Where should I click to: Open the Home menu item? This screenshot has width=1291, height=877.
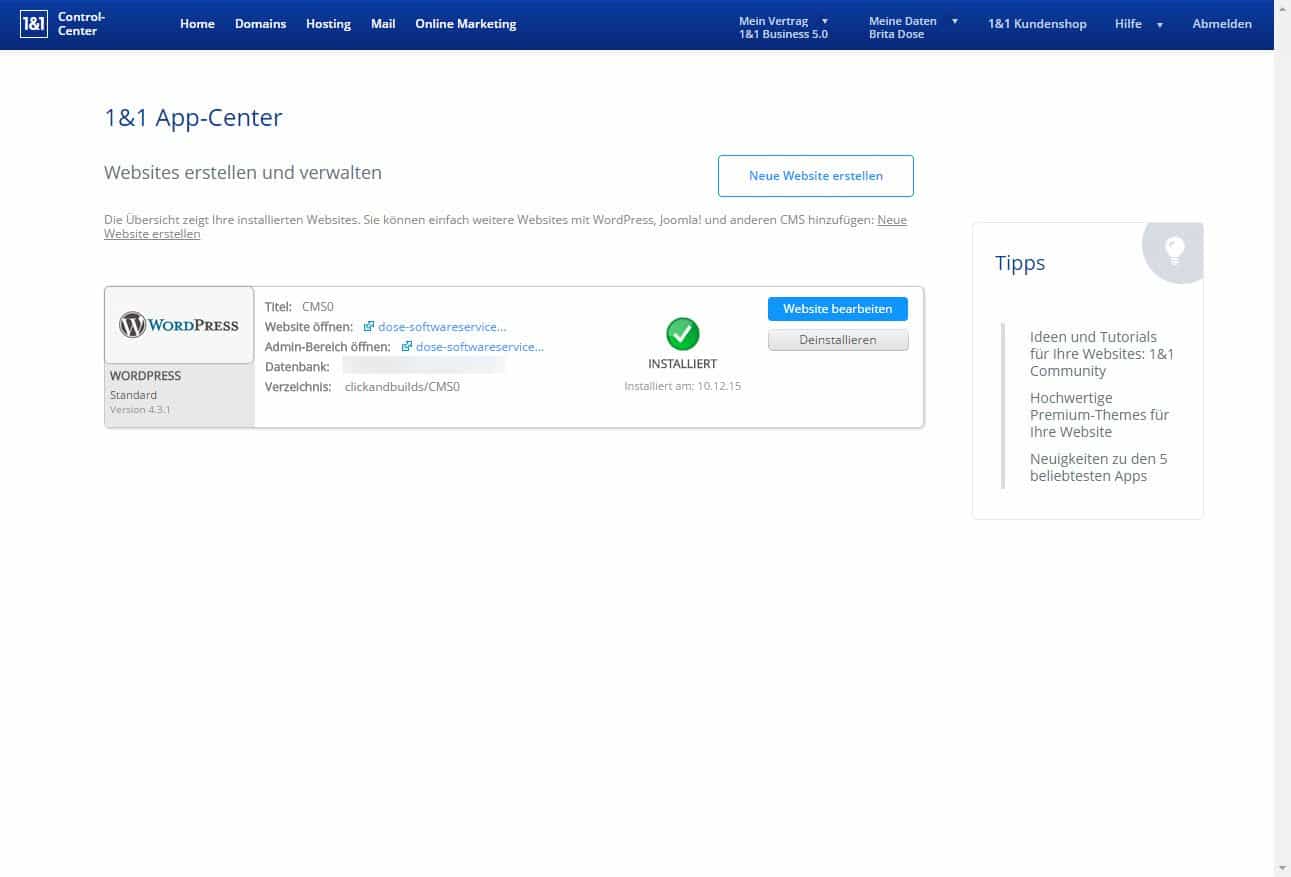pos(197,24)
